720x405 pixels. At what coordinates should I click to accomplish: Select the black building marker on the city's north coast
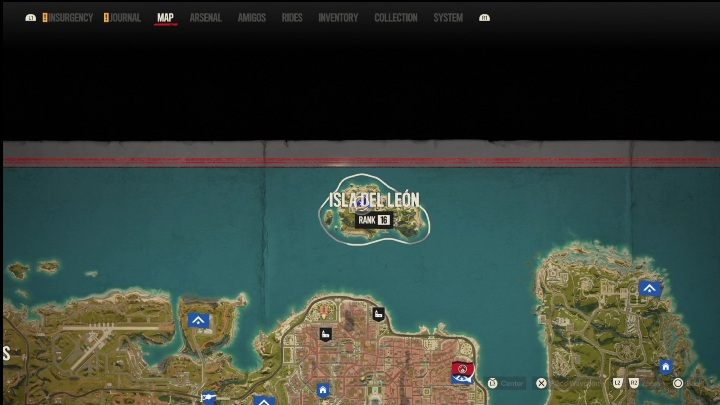pos(378,314)
